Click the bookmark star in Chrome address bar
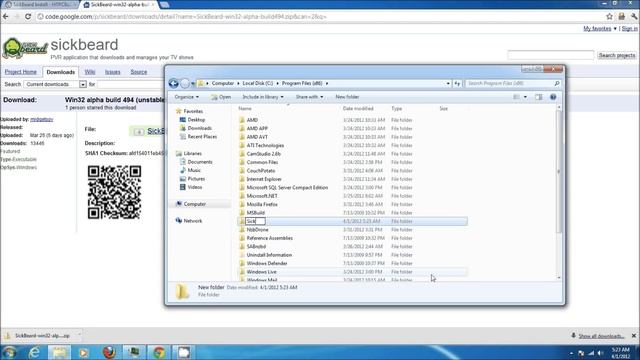Viewport: 640px width, 360px height. tap(609, 16)
